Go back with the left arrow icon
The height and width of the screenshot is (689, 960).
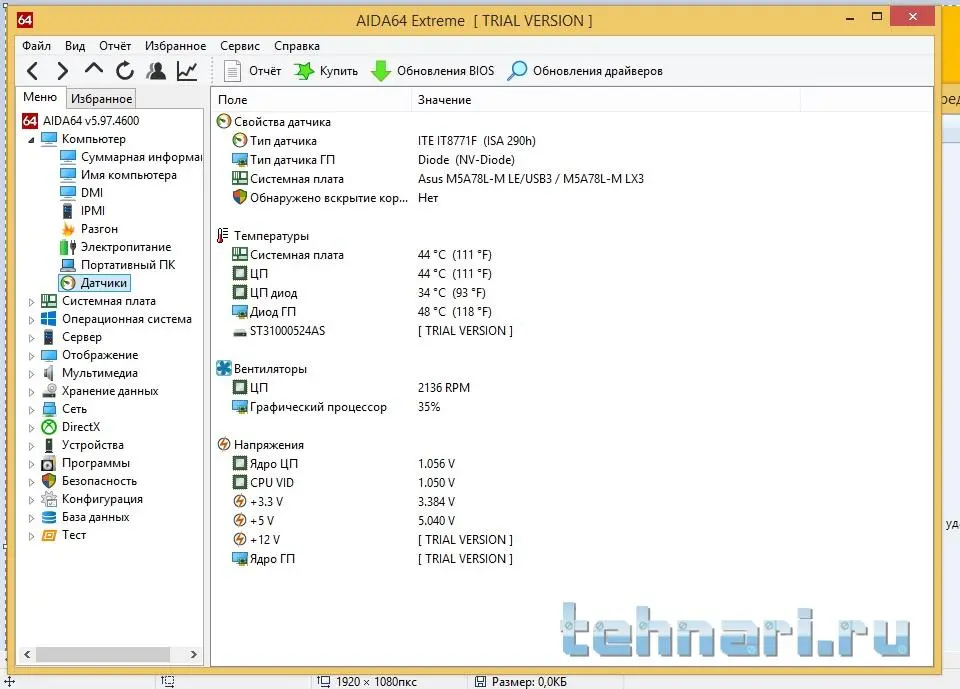click(x=33, y=71)
